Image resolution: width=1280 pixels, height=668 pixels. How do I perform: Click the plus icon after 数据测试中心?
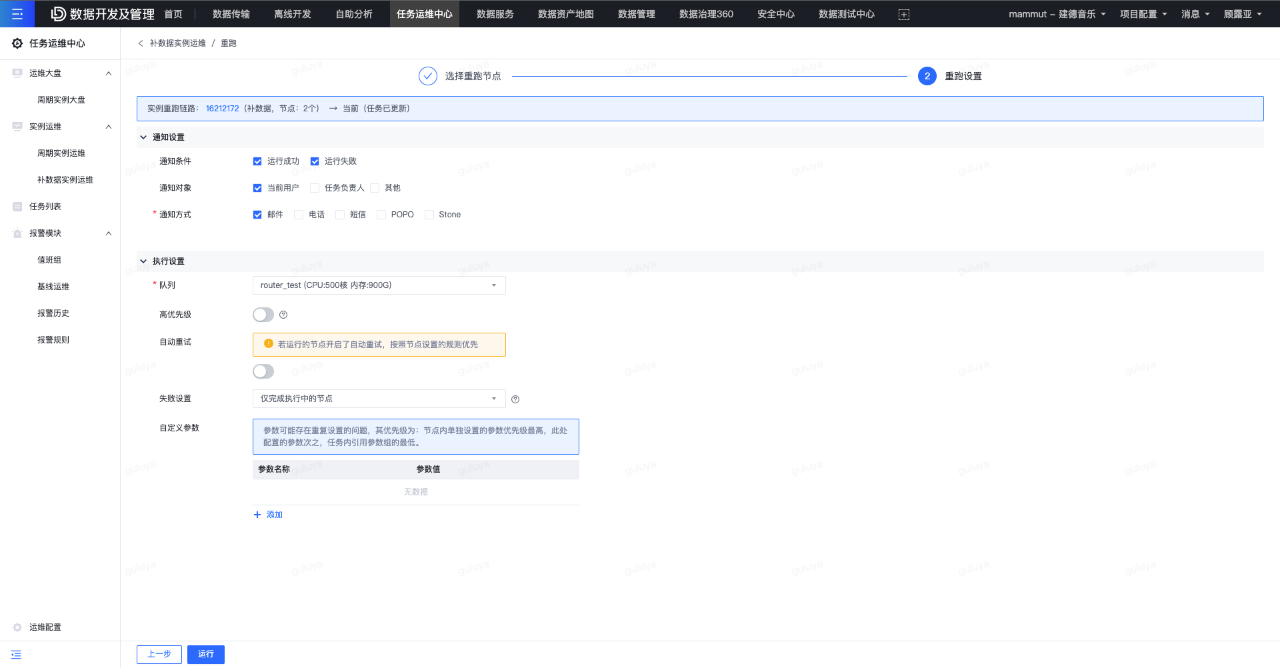904,14
